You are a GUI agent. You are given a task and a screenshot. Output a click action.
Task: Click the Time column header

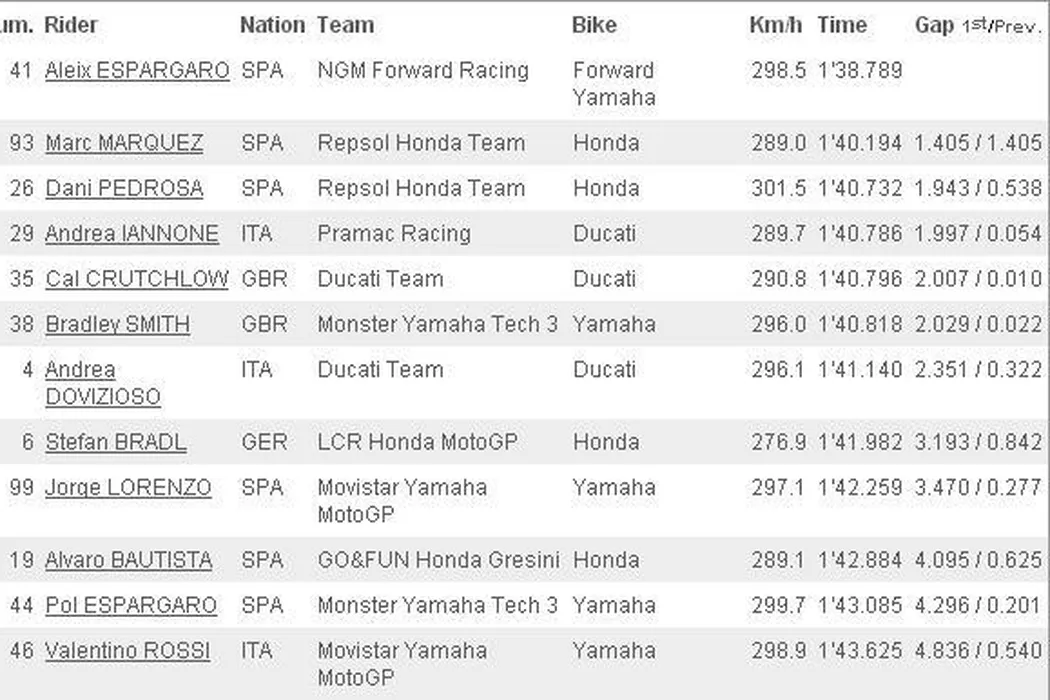842,25
